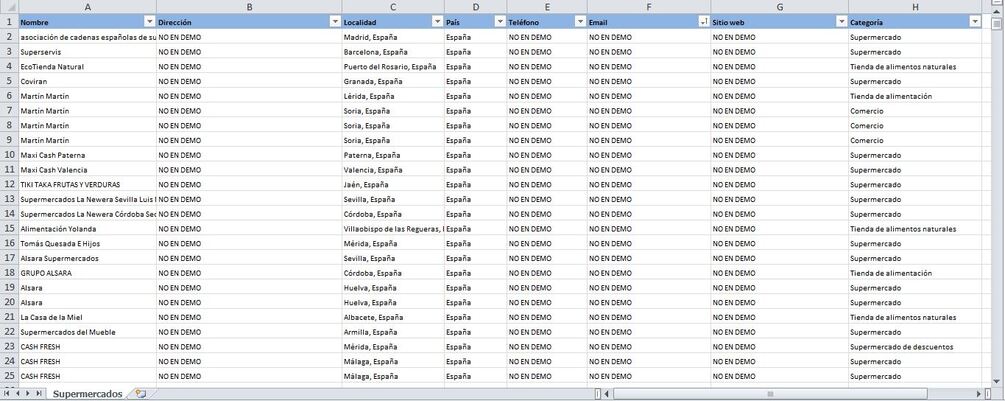This screenshot has width=1005, height=401.
Task: Select row 1 header
Action: (x=9, y=22)
